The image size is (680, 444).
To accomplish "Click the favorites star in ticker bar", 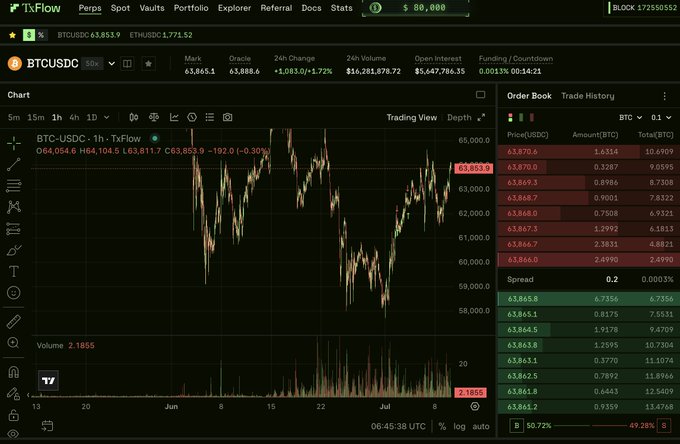I will [x=13, y=35].
